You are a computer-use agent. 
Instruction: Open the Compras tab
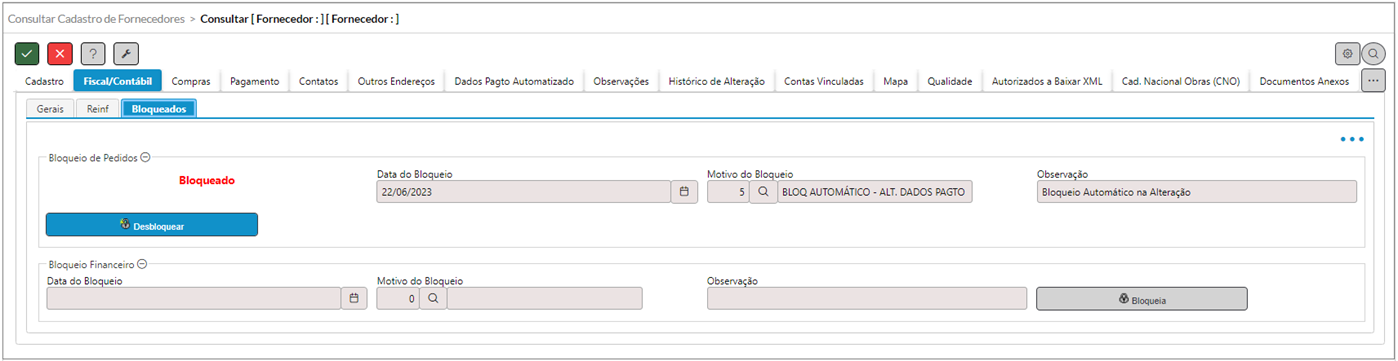191,81
